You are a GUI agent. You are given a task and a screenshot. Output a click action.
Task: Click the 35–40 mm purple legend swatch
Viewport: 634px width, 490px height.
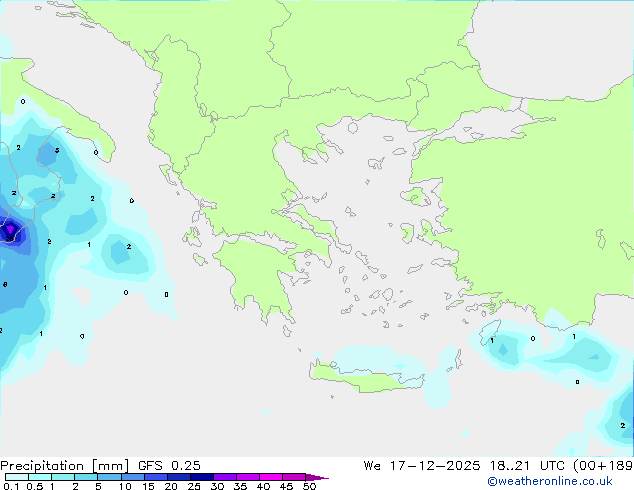(x=248, y=477)
